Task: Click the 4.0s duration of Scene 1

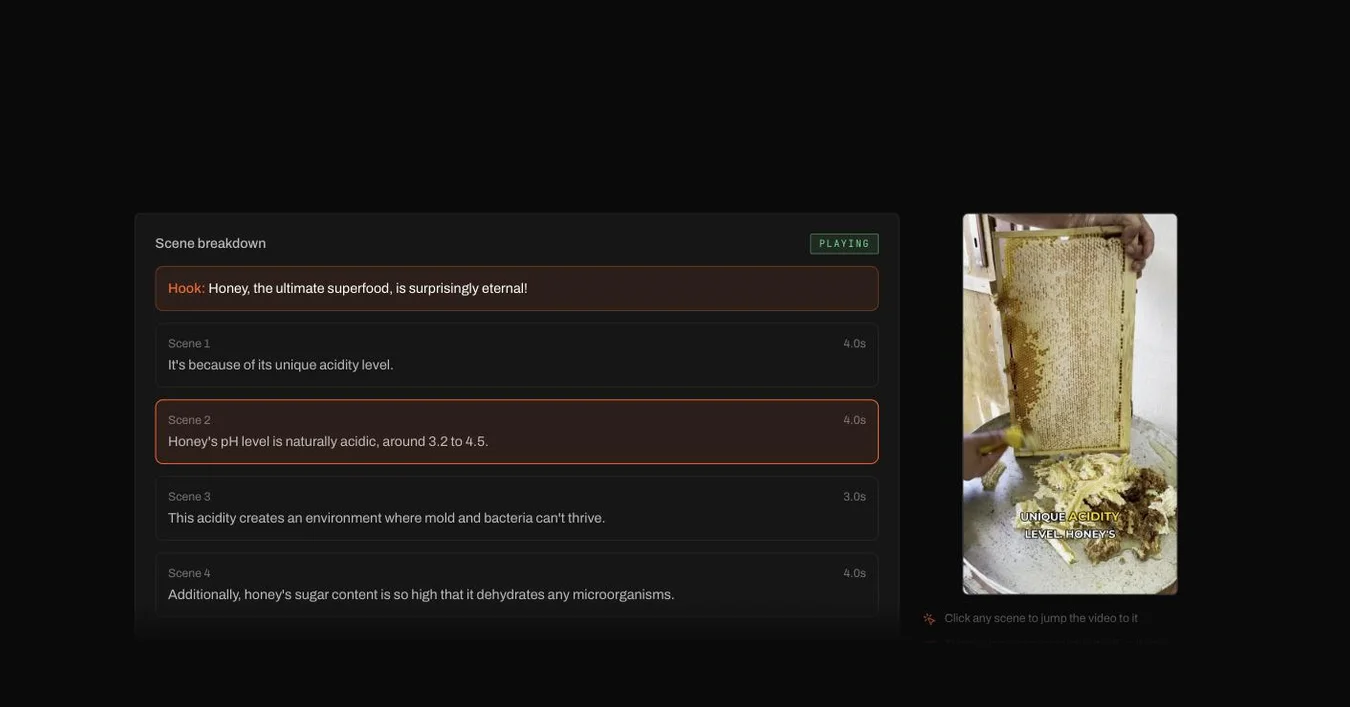Action: (854, 344)
